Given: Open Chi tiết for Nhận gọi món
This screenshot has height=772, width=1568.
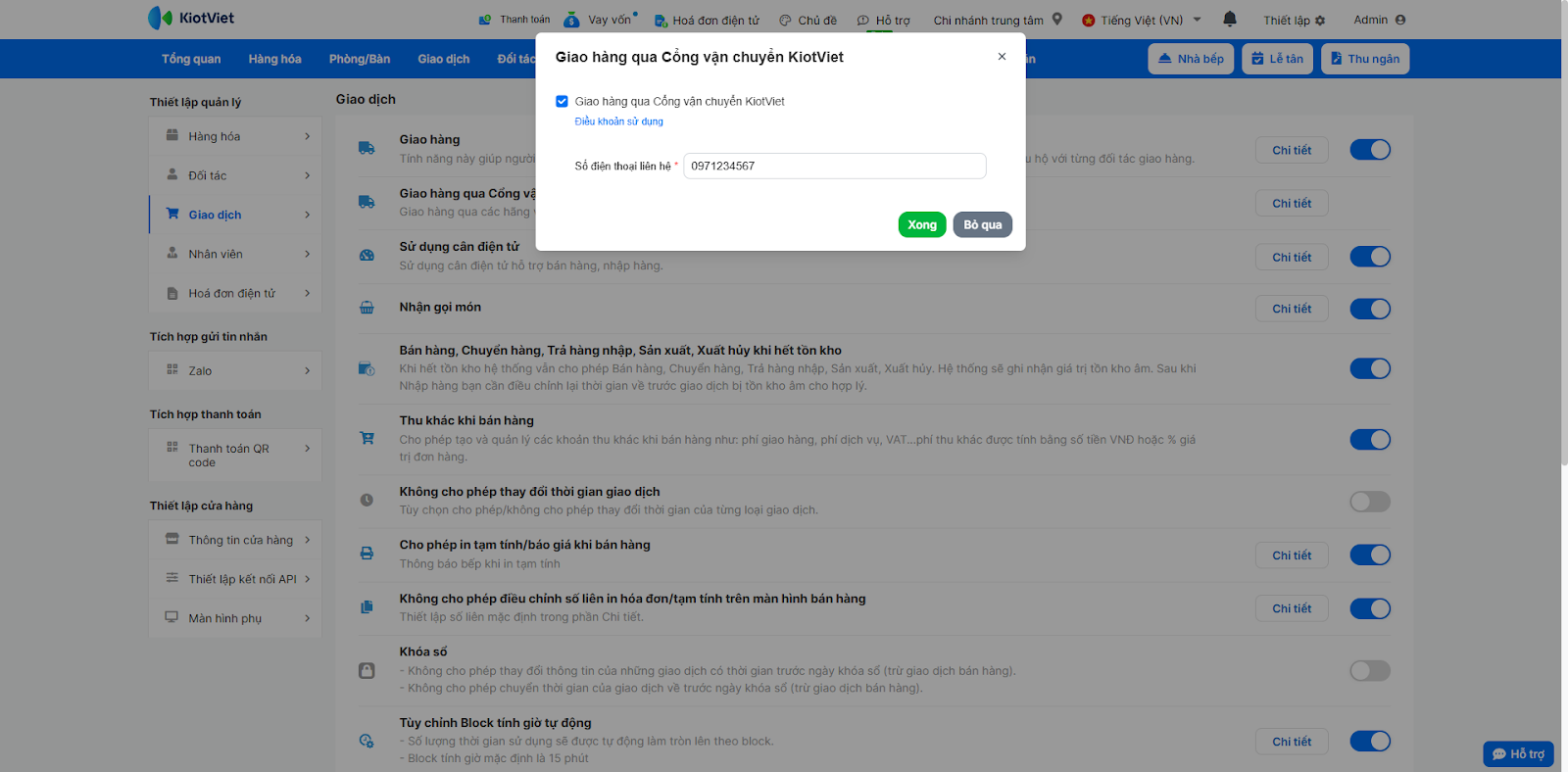Looking at the screenshot, I should tap(1292, 309).
